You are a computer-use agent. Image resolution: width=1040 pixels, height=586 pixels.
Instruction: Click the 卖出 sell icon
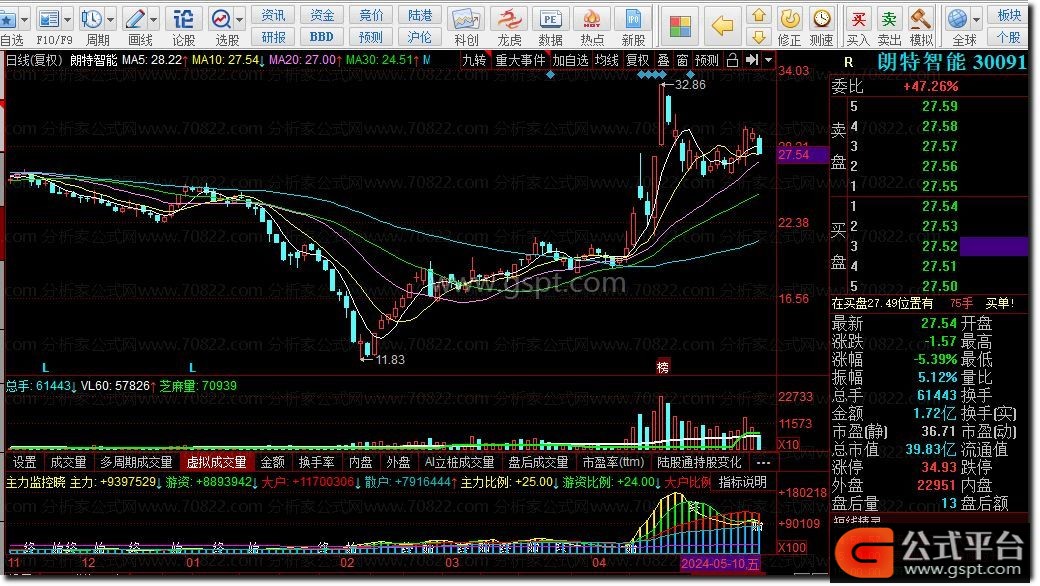[x=889, y=19]
